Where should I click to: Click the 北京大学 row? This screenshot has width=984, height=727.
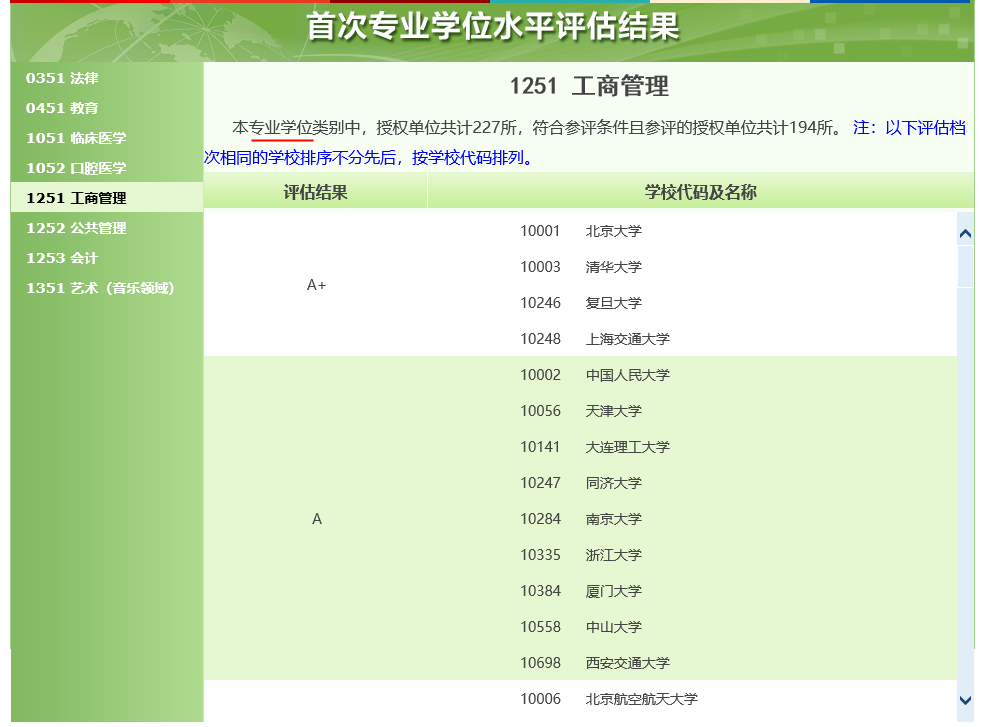(x=692, y=231)
